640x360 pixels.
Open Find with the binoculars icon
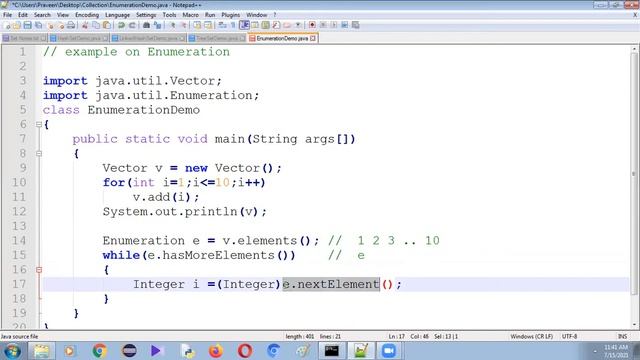[147, 25]
